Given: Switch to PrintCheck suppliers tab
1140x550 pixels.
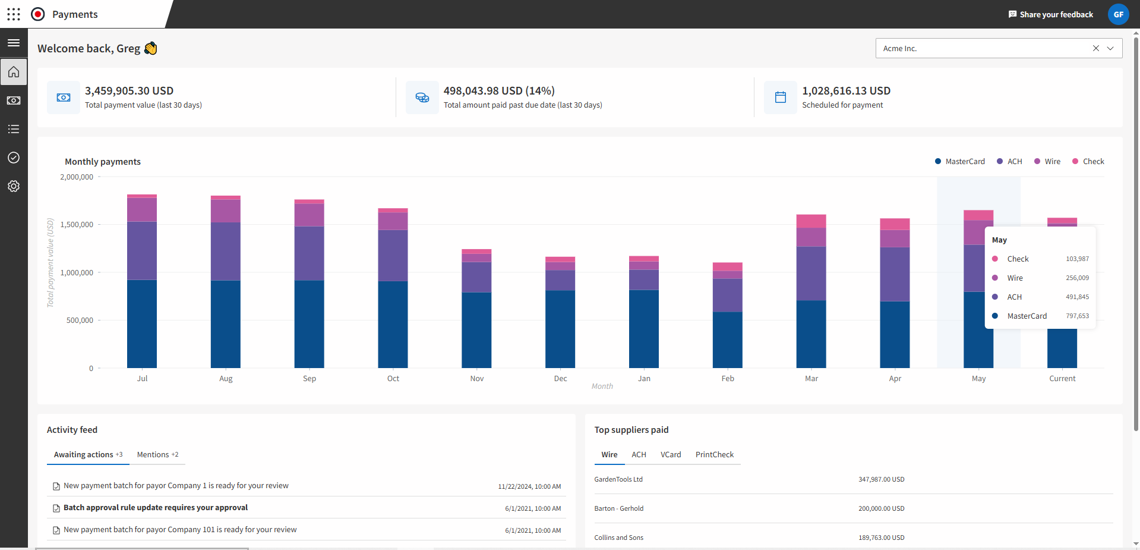Looking at the screenshot, I should [x=714, y=455].
